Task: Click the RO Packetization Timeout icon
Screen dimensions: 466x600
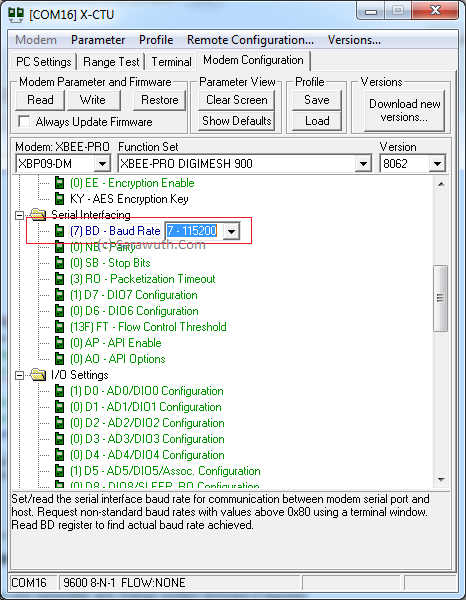Action: point(59,279)
